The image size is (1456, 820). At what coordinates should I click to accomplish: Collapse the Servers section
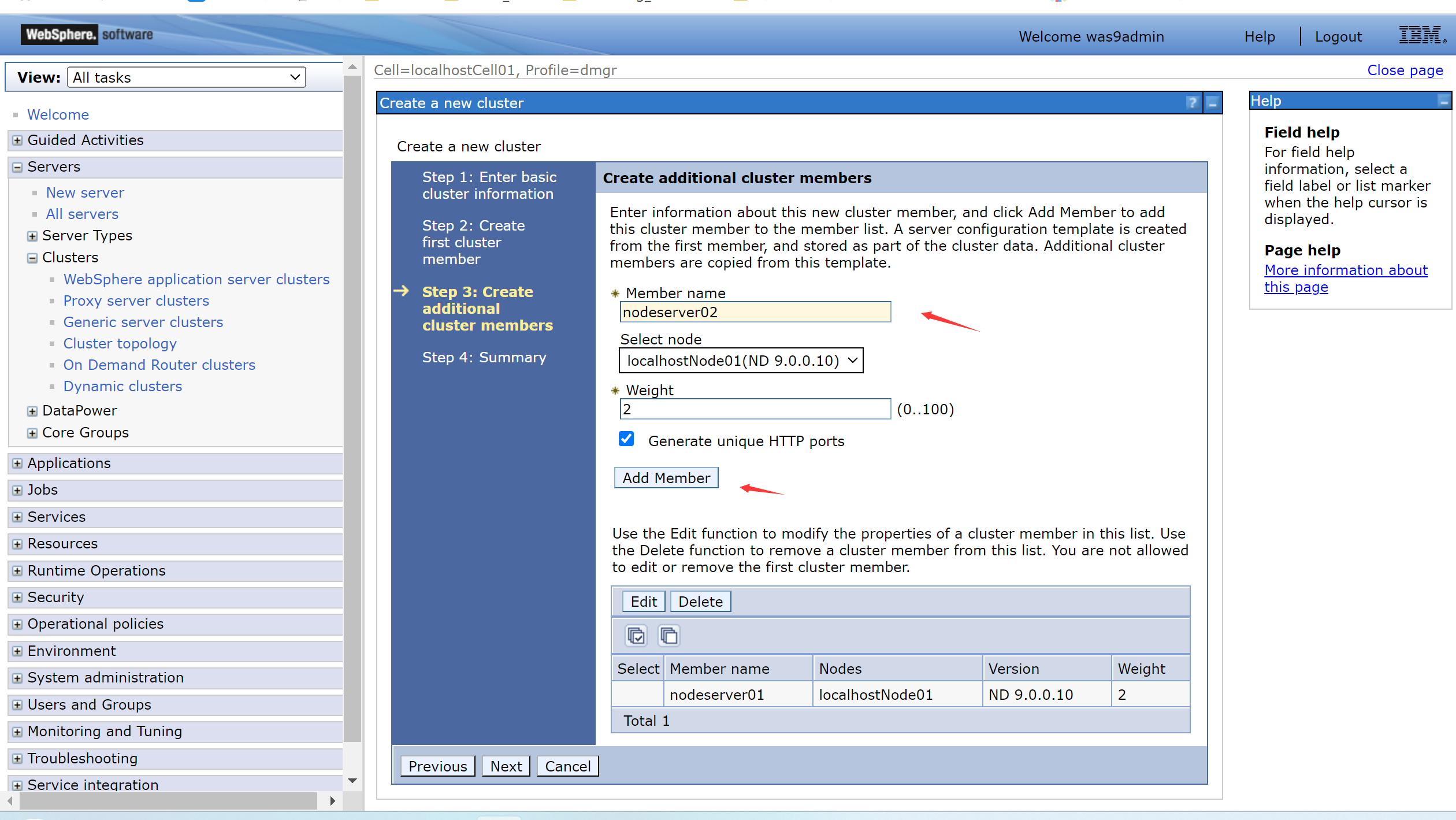pyautogui.click(x=17, y=167)
